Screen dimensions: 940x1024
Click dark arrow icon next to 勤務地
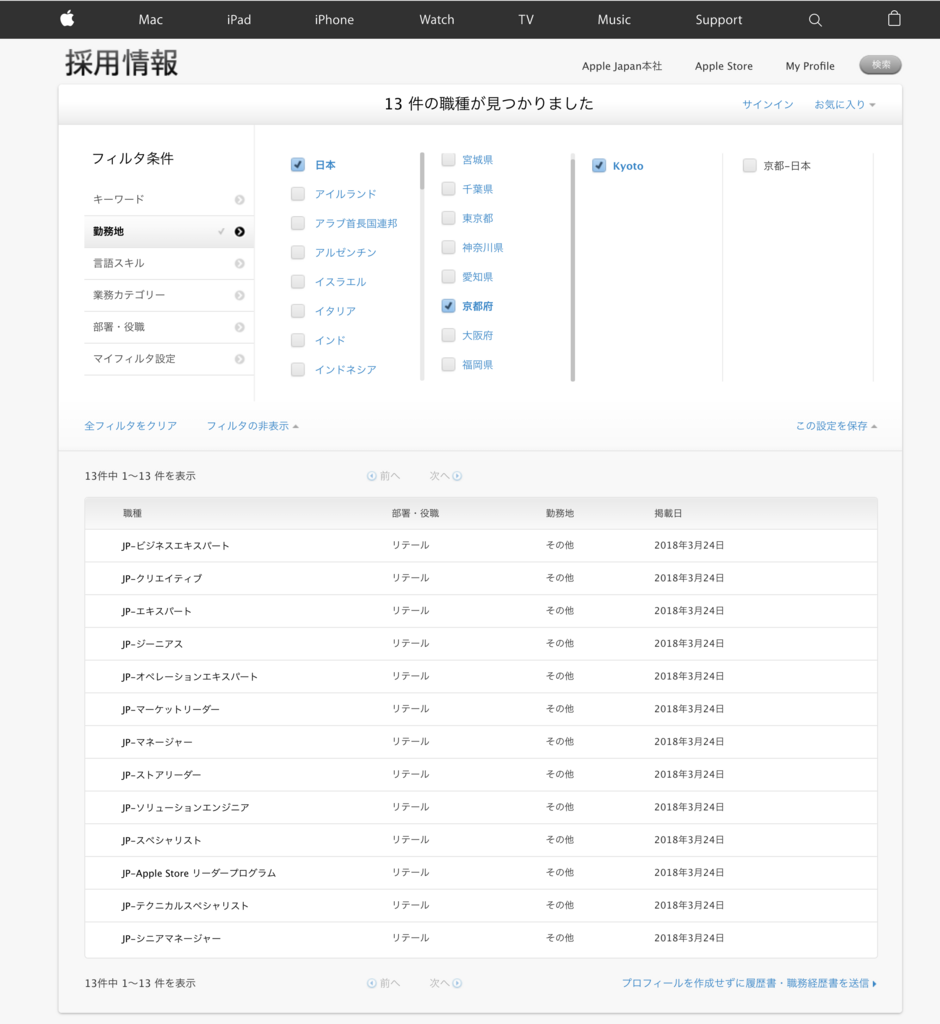[x=240, y=232]
